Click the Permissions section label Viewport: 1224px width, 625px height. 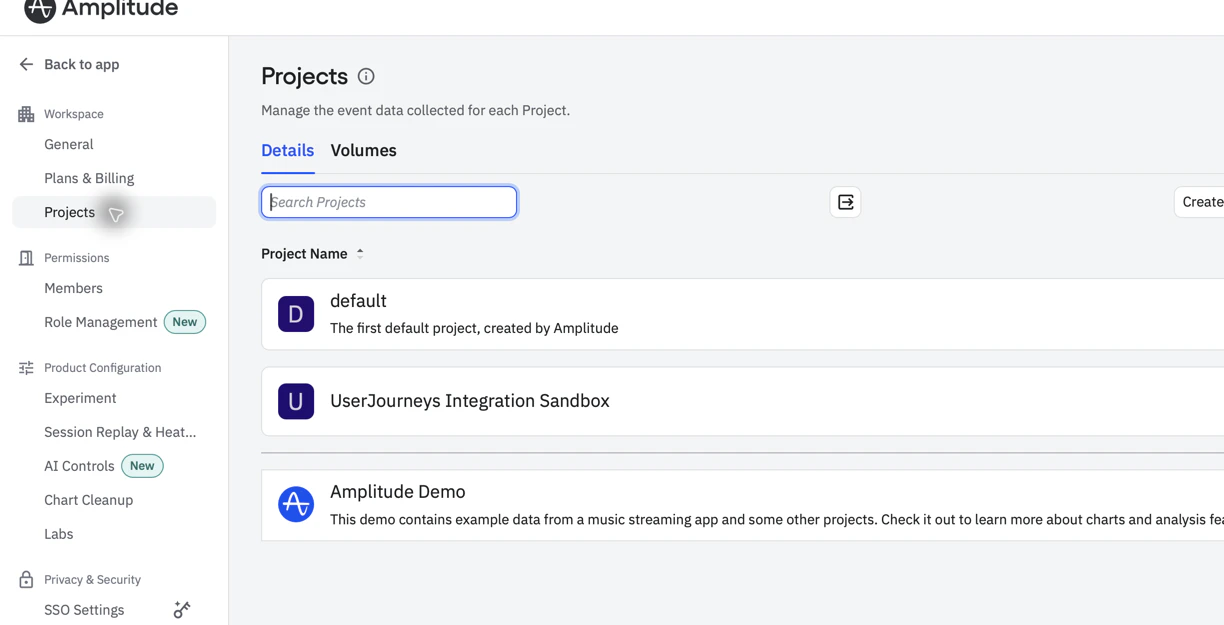pyautogui.click(x=77, y=258)
